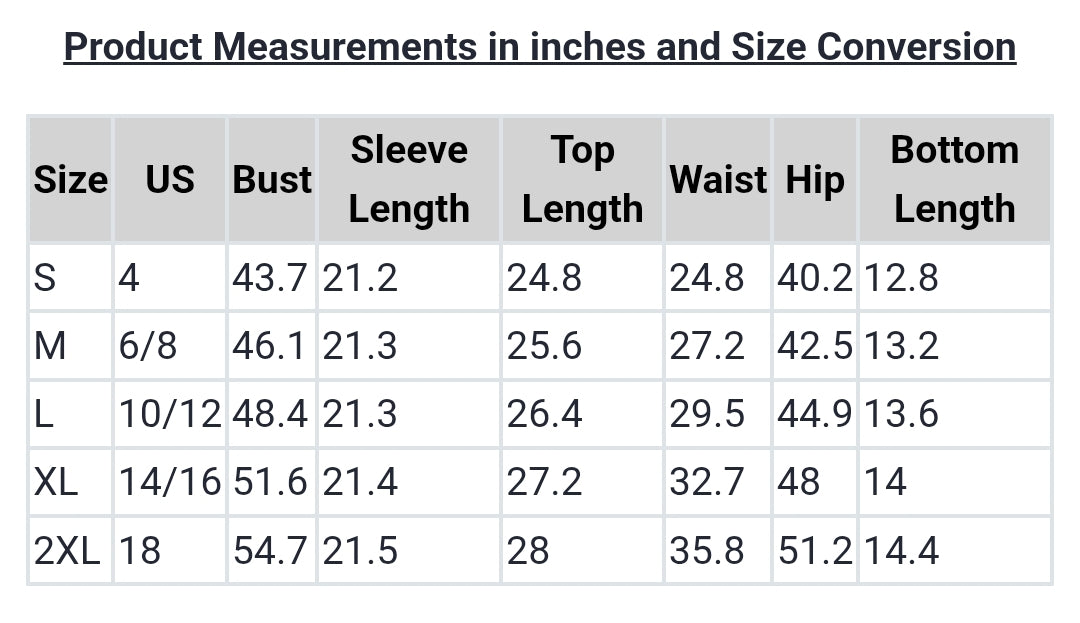1080x623 pixels.
Task: Click the XL size row label
Action: tap(56, 482)
